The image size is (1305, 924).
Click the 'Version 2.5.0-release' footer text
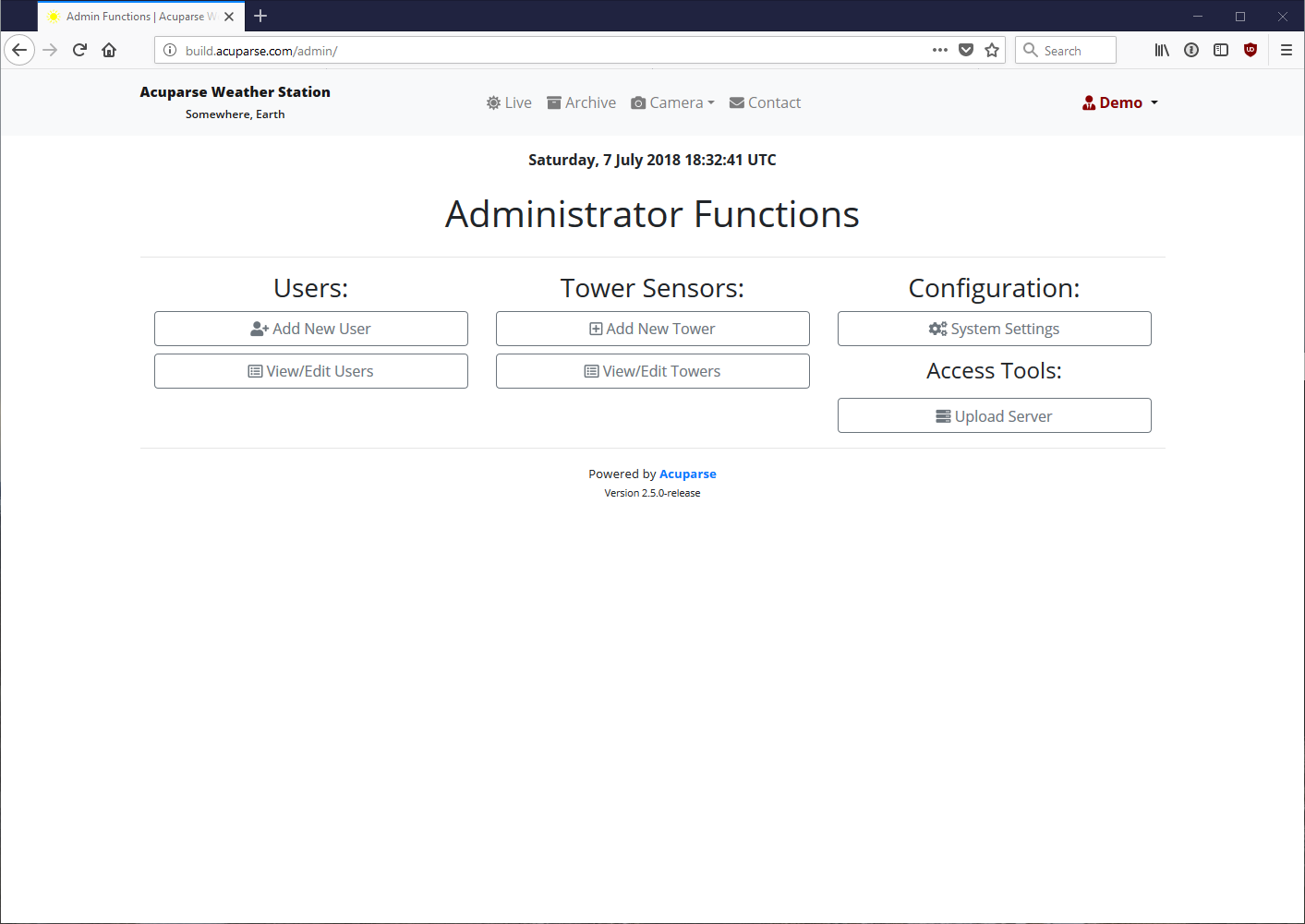pyautogui.click(x=652, y=493)
